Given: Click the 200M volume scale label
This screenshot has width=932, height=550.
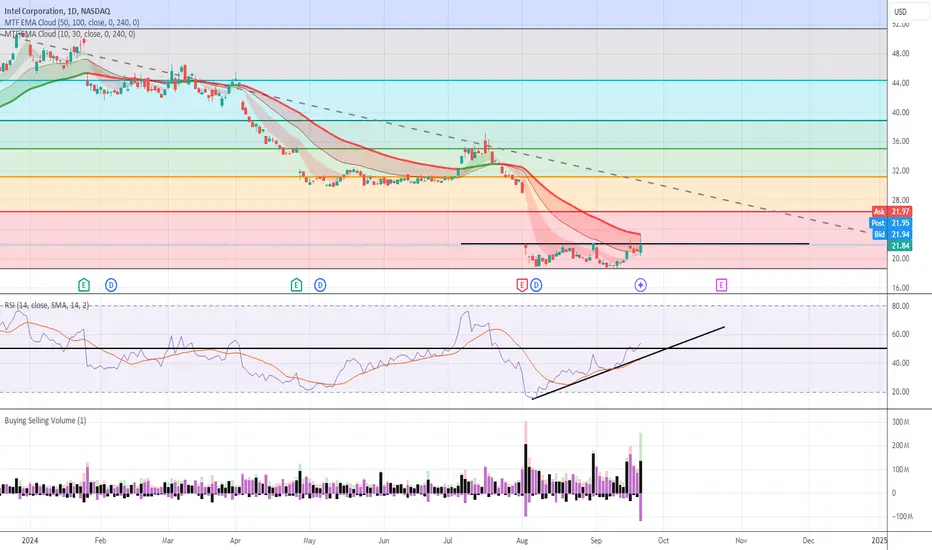Looking at the screenshot, I should (x=900, y=445).
